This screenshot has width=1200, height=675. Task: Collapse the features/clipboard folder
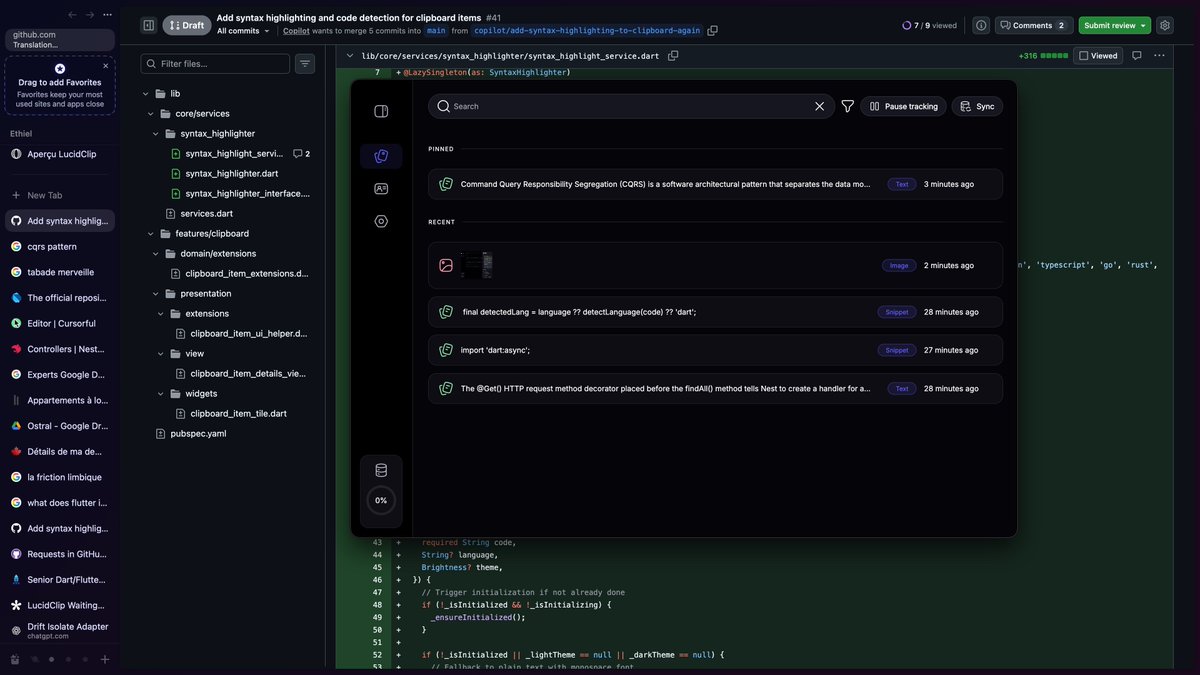coord(151,233)
